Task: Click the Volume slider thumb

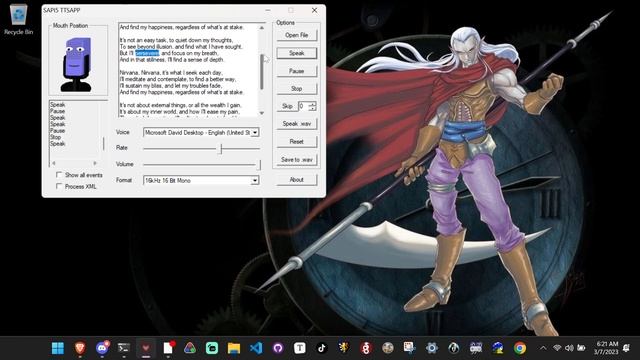Action: (x=259, y=164)
